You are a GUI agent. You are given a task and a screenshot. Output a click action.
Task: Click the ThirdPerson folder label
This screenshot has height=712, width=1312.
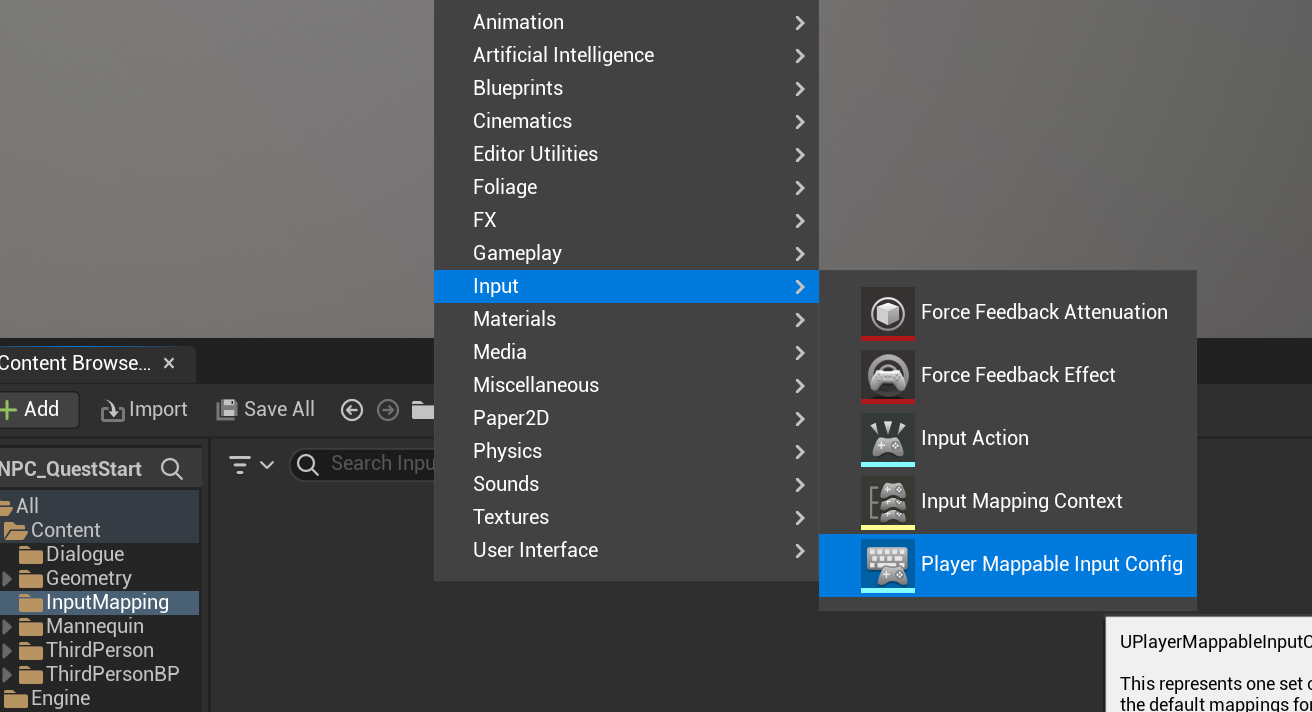[x=100, y=650]
